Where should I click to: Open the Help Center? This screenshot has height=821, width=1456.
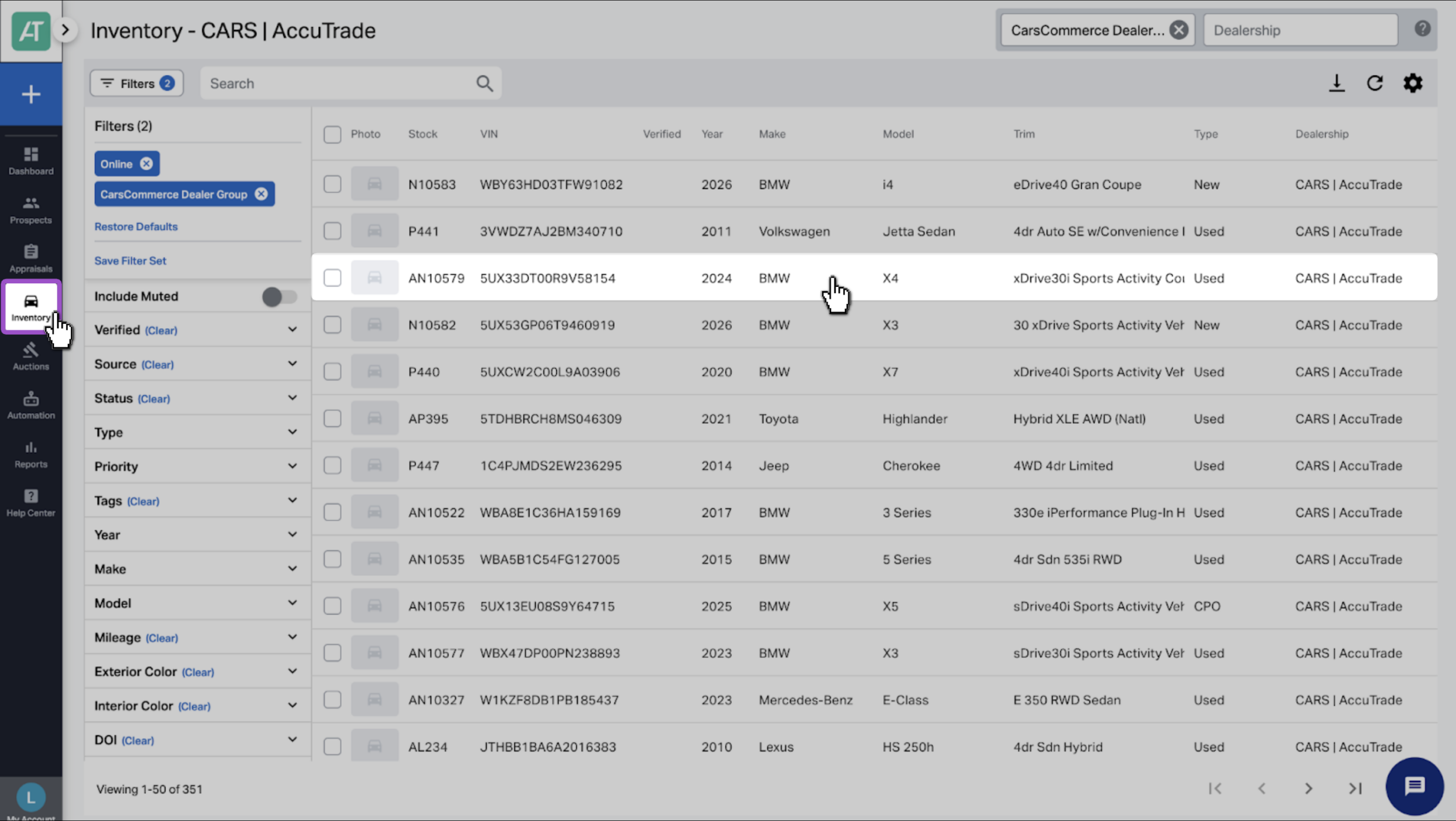tap(31, 503)
